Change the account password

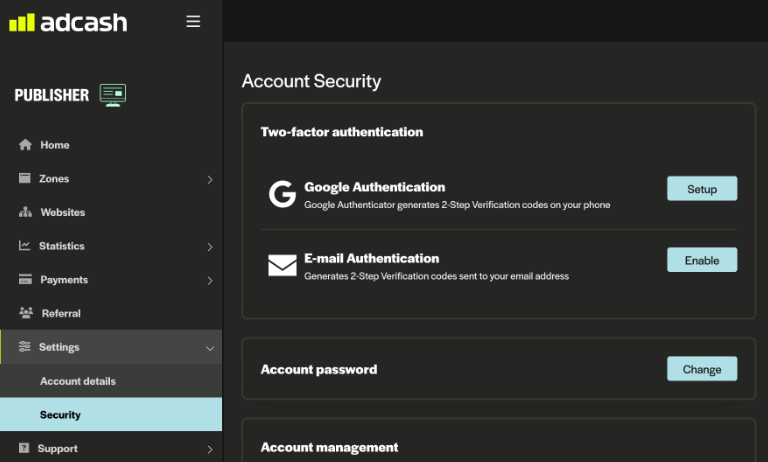(x=701, y=369)
